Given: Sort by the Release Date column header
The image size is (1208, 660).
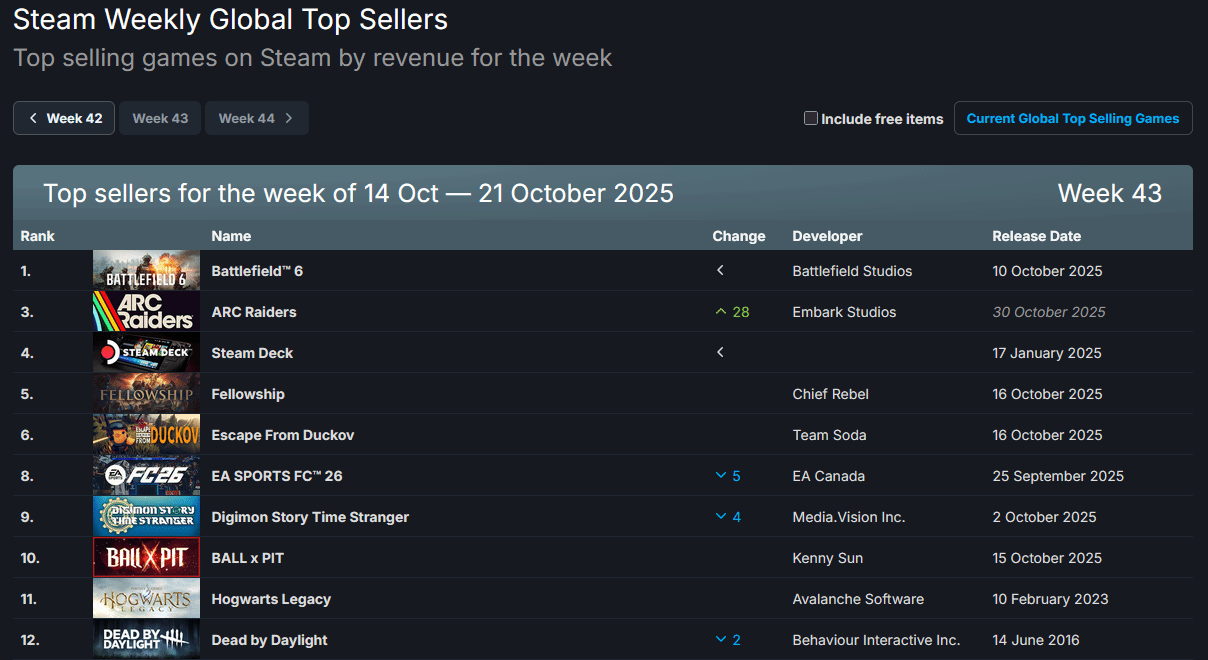Looking at the screenshot, I should tap(1036, 236).
